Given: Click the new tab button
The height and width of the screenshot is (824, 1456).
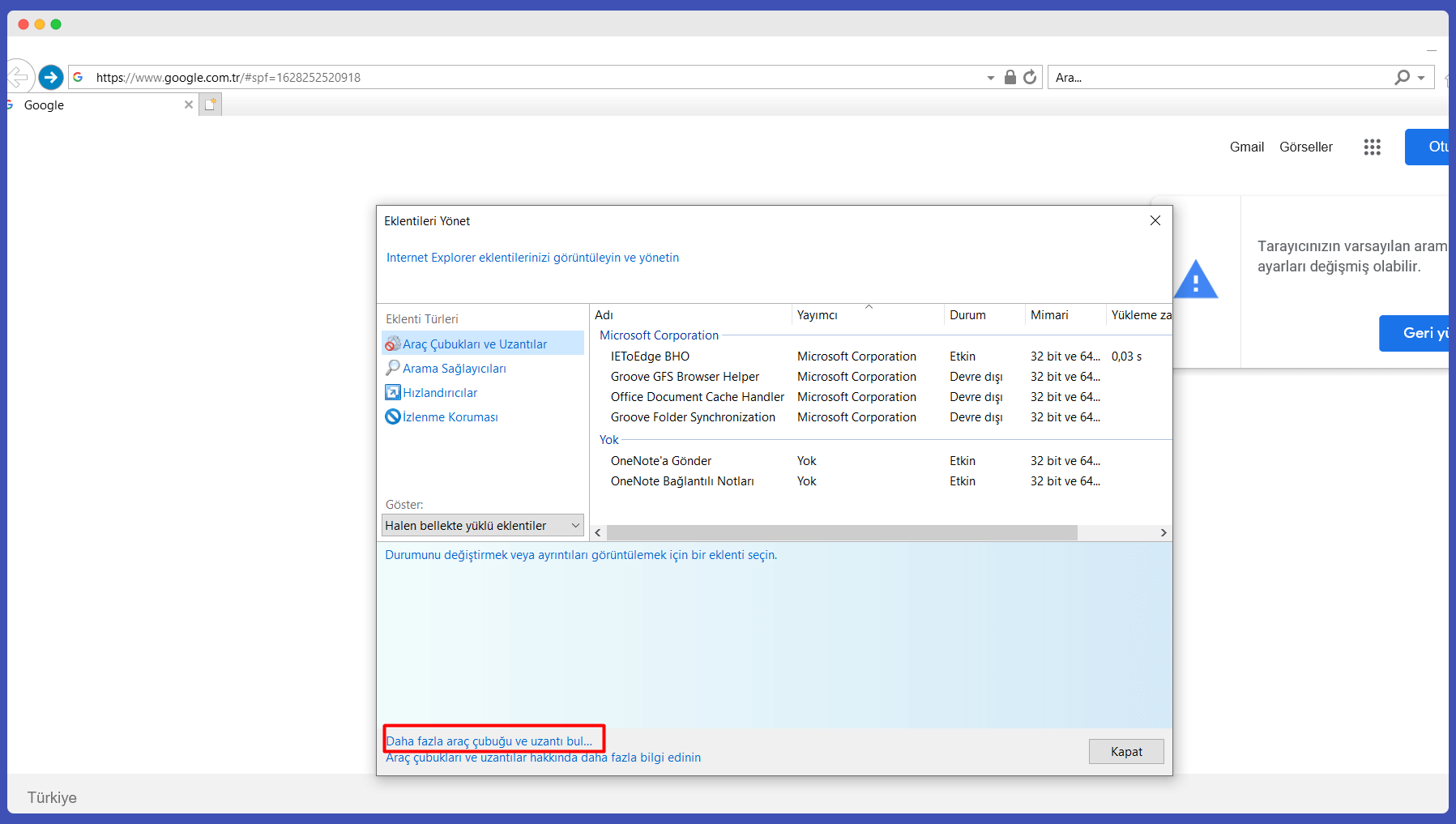Looking at the screenshot, I should pyautogui.click(x=210, y=105).
